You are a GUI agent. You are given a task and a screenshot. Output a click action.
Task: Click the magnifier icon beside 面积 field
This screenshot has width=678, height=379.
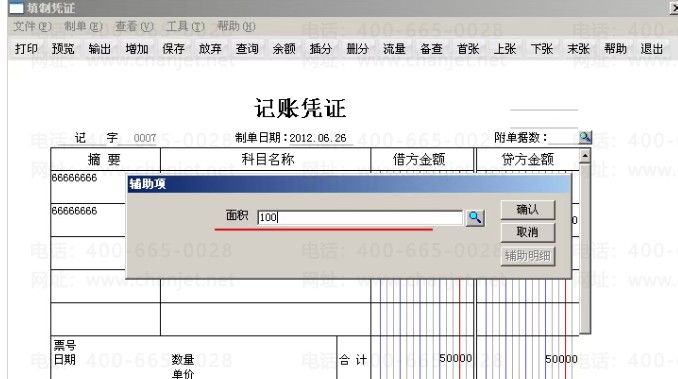[475, 217]
